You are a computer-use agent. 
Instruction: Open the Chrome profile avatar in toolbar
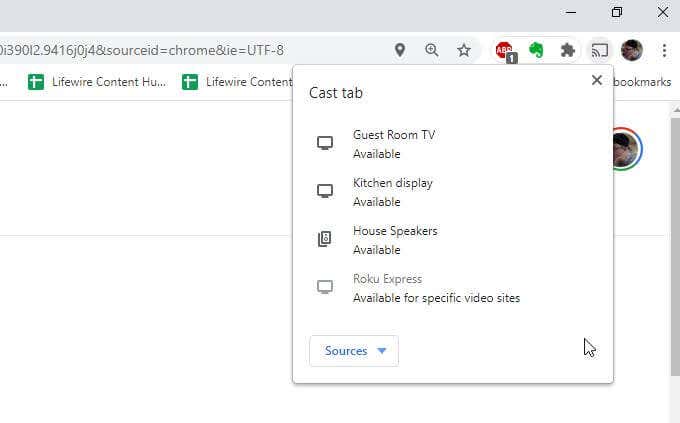[631, 50]
